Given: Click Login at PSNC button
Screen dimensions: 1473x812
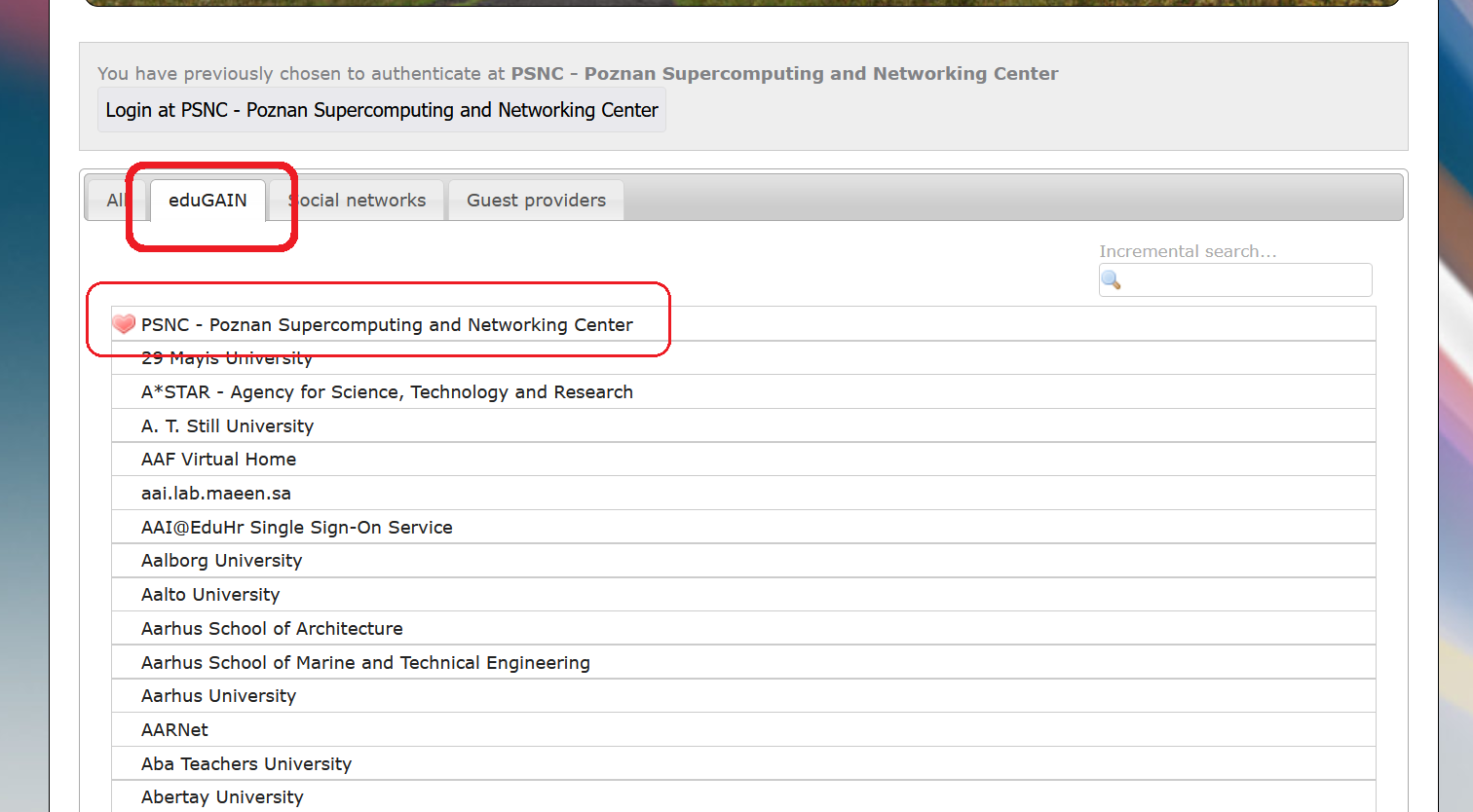Looking at the screenshot, I should [382, 110].
